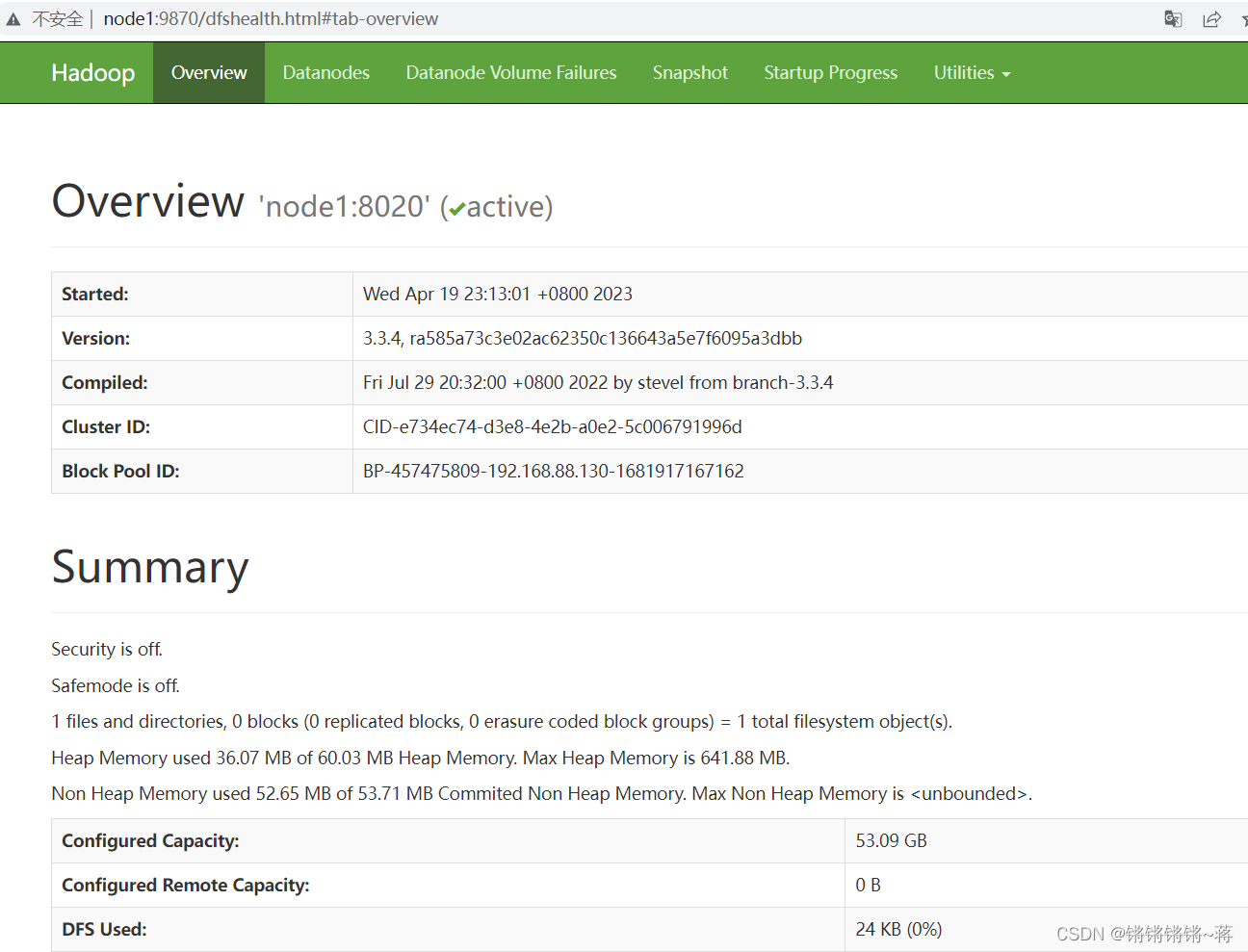Click the address bar URL text
This screenshot has height=952, width=1248.
[271, 19]
